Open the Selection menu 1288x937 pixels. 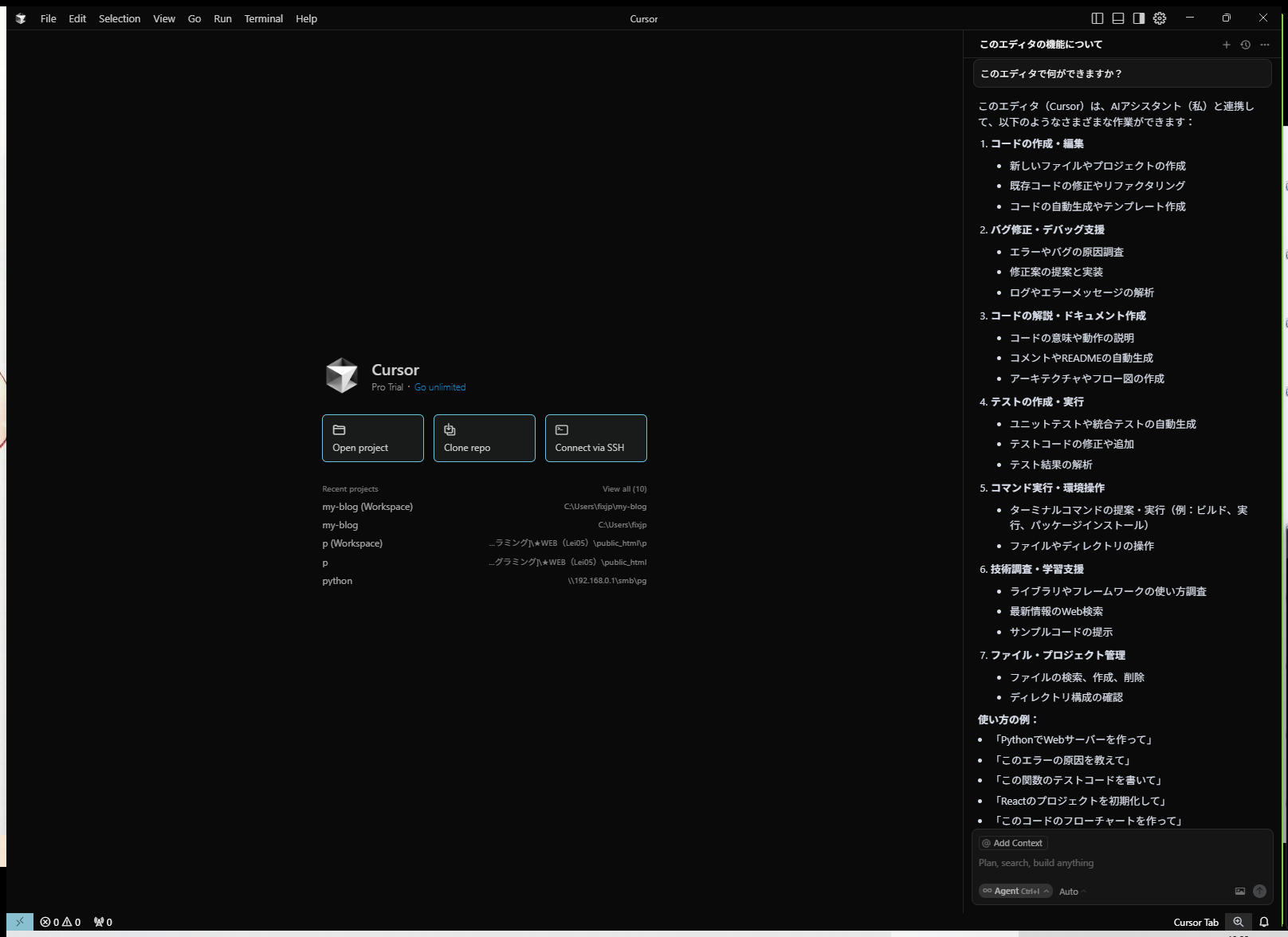coord(120,18)
